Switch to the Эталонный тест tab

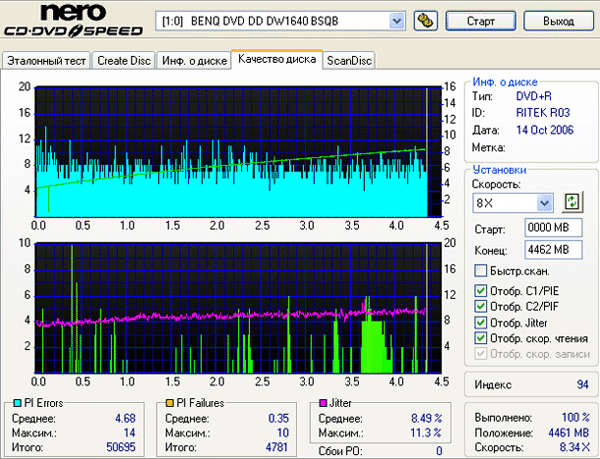pyautogui.click(x=47, y=61)
